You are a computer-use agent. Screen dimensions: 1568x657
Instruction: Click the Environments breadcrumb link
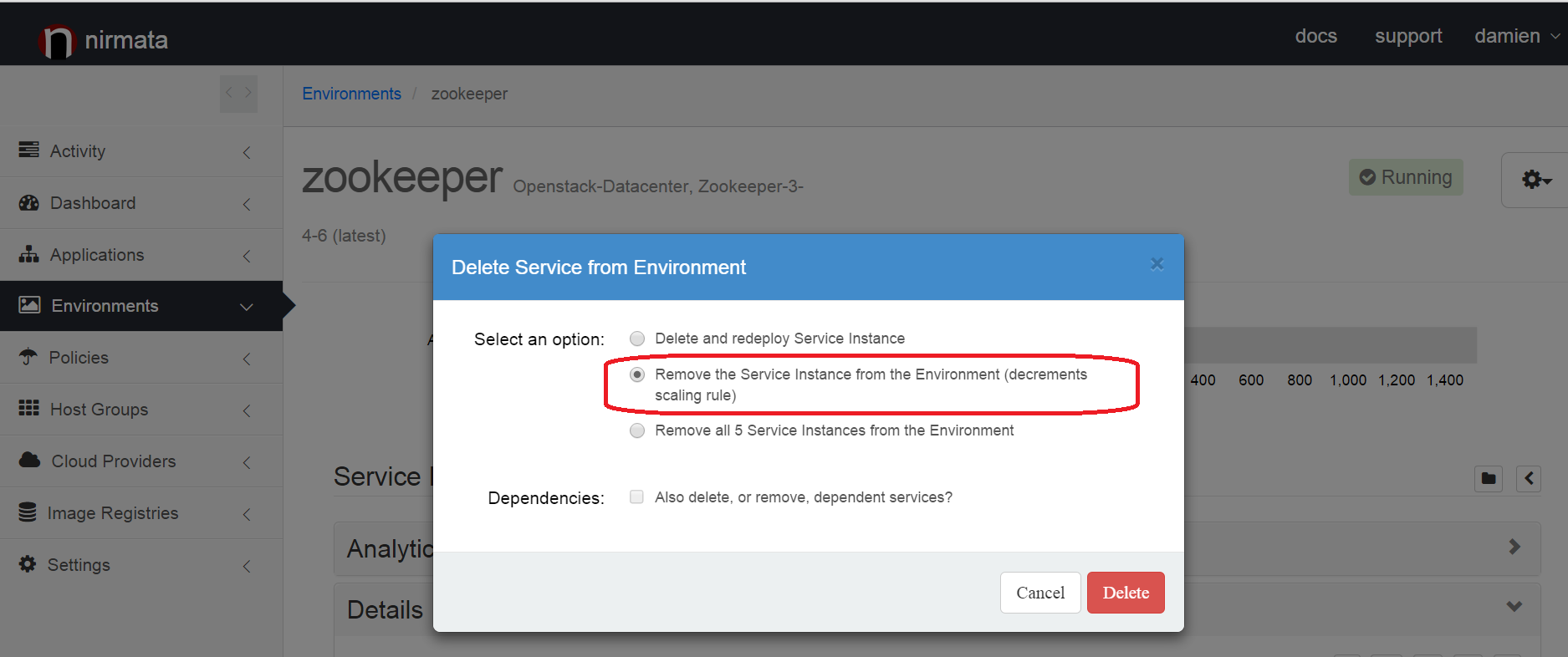coord(351,94)
